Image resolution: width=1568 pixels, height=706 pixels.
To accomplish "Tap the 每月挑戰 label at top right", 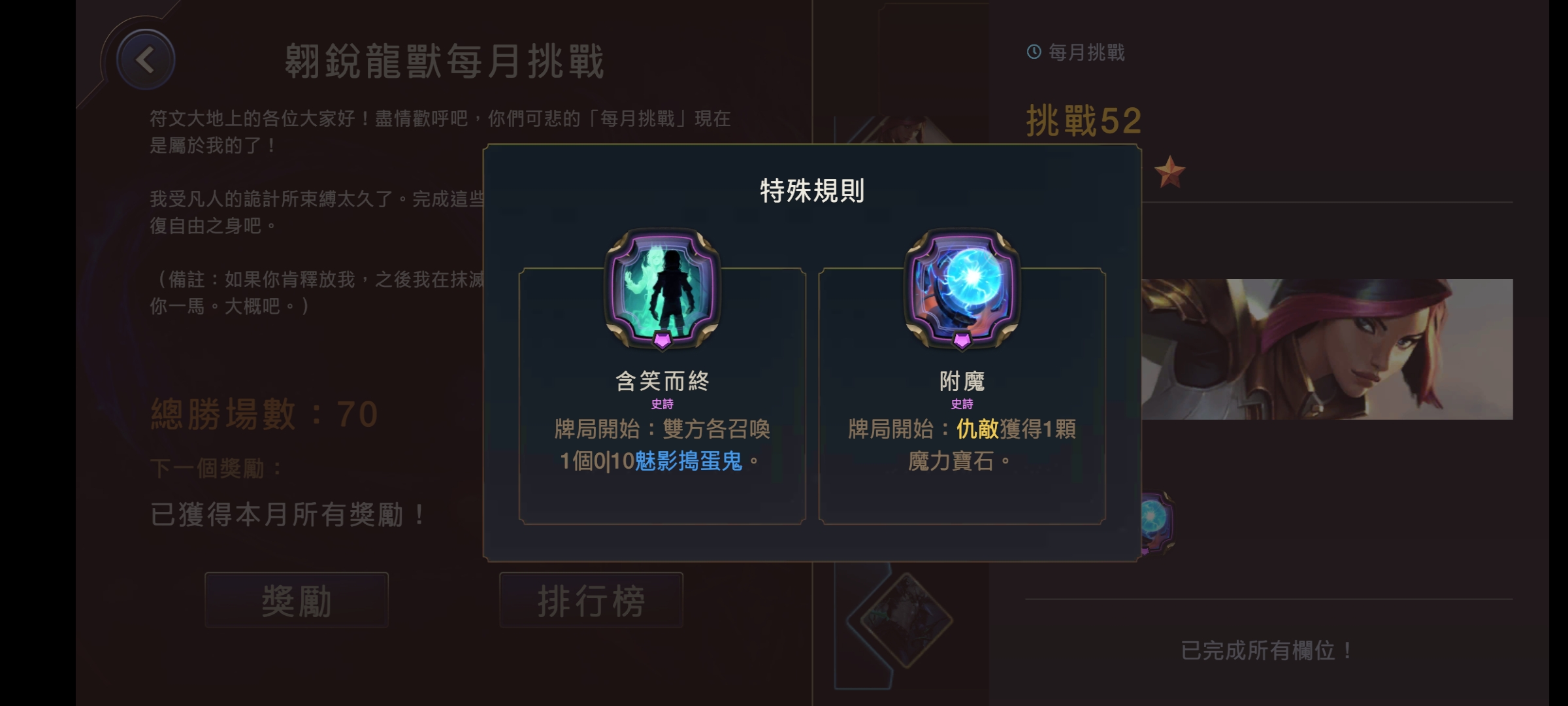I will (1086, 52).
